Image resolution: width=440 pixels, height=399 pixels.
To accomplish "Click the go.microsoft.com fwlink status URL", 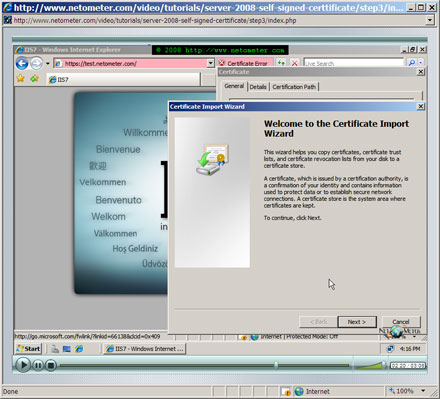I will [x=87, y=336].
